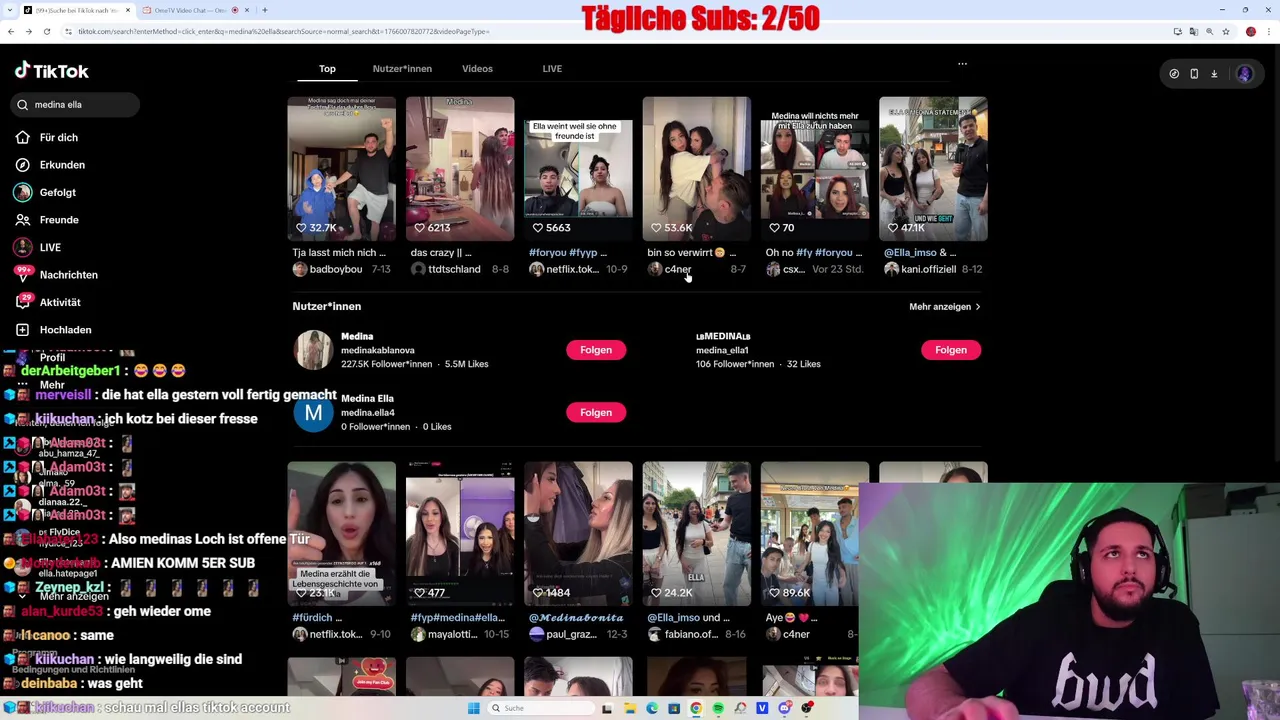The height and width of the screenshot is (720, 1280).
Task: Open the medinakablanova profile picture
Action: coord(313,350)
